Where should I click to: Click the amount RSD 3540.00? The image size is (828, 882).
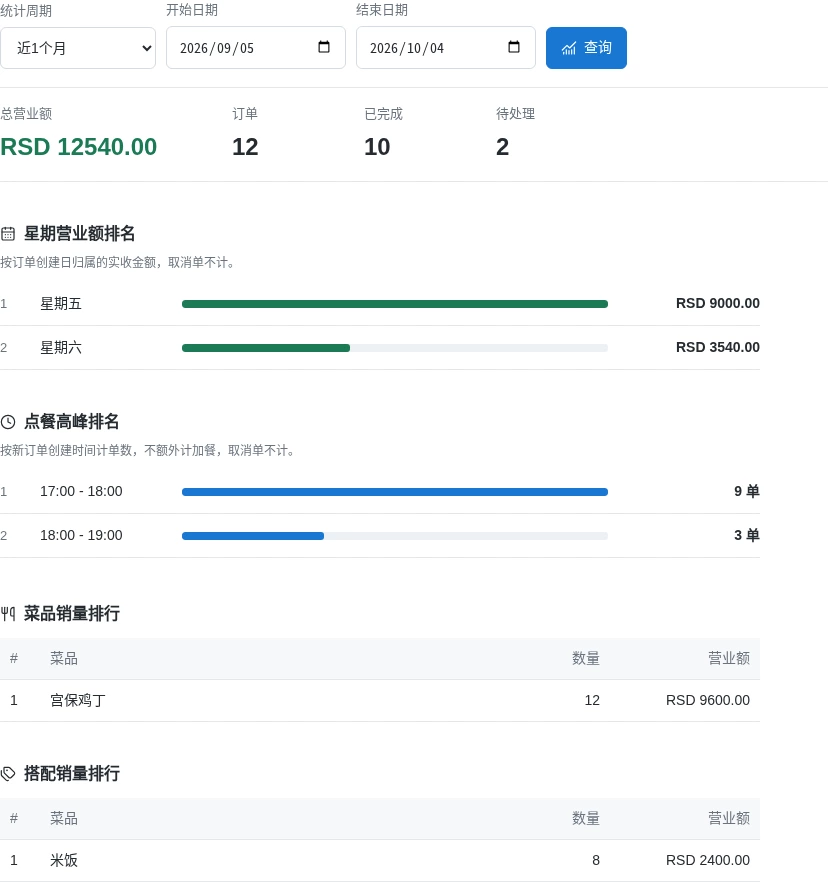[718, 347]
